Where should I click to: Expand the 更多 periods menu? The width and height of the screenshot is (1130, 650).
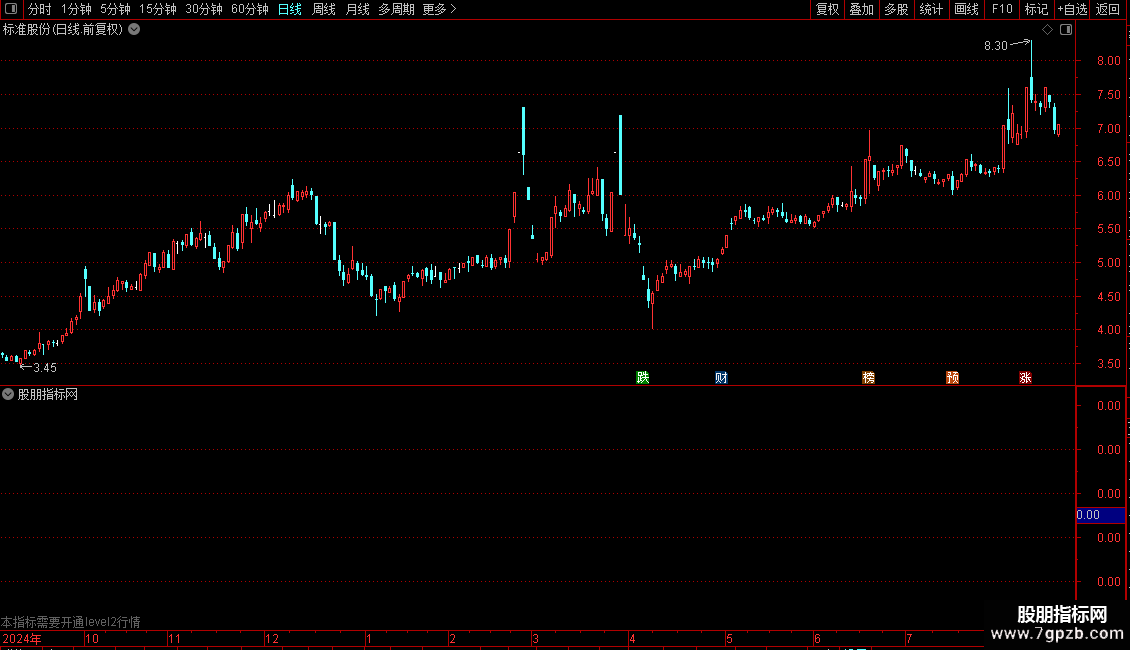(x=440, y=9)
